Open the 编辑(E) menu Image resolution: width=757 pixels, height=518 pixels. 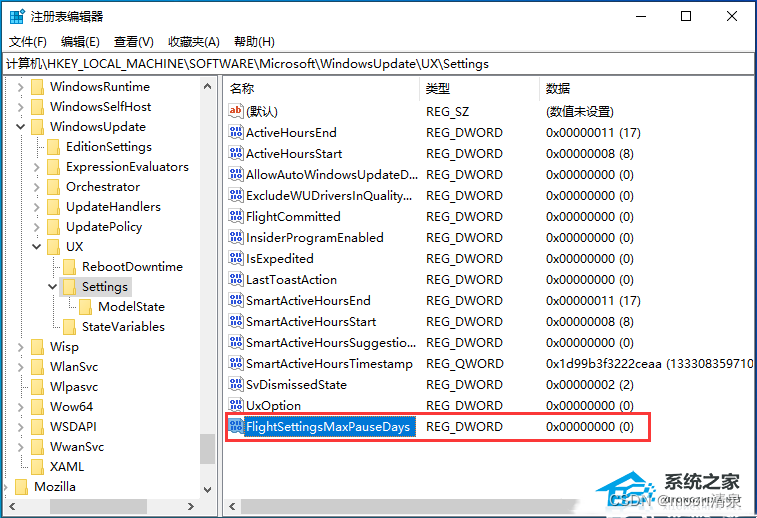80,42
